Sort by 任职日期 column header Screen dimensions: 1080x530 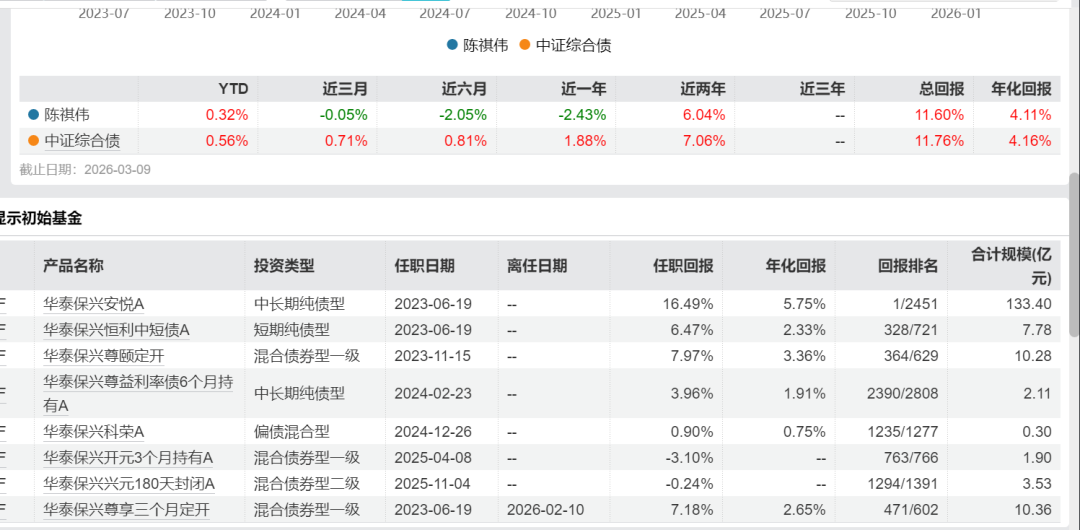[424, 266]
